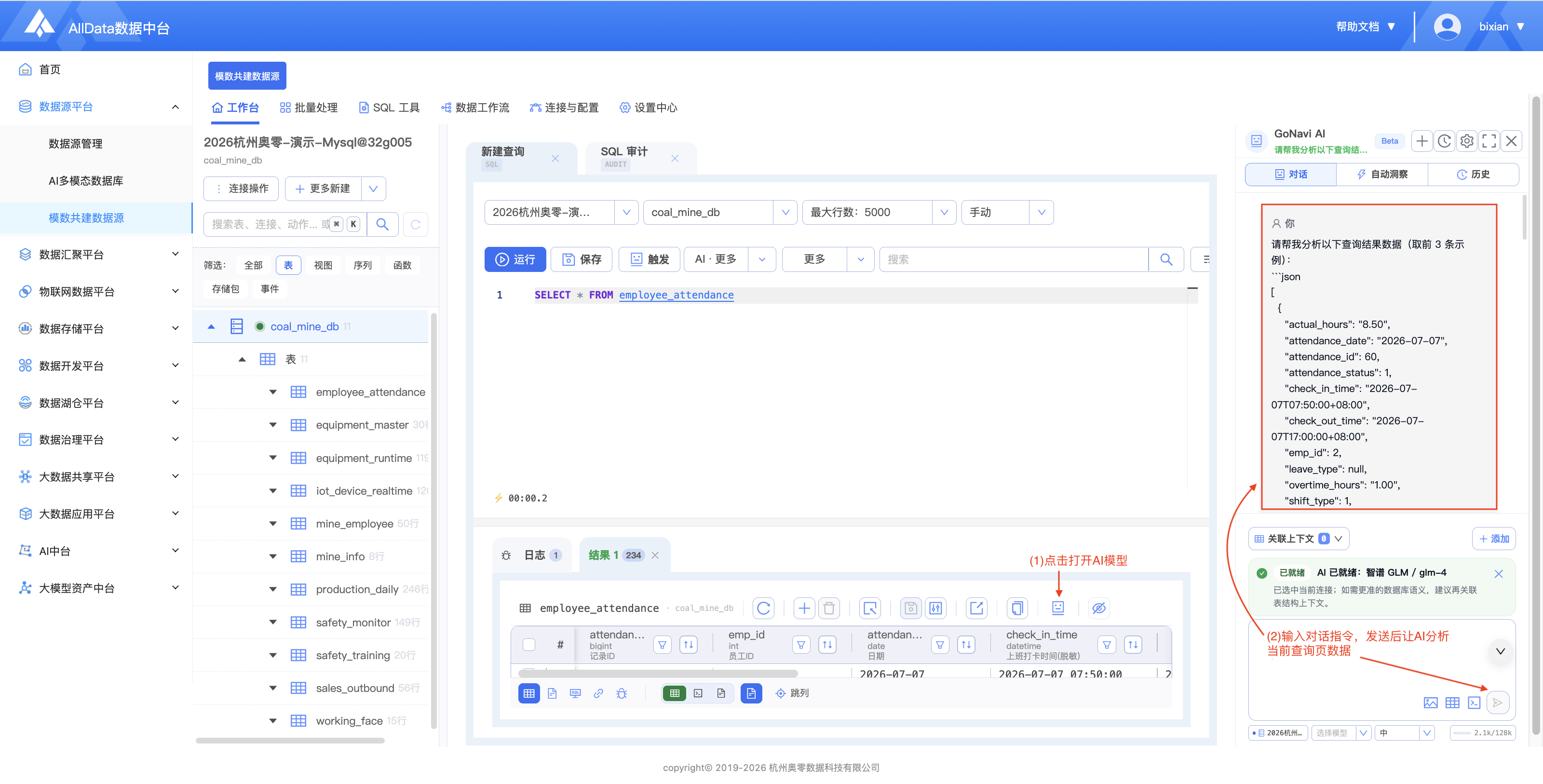The height and width of the screenshot is (784, 1543).
Task: Click the SQL editor line 'SELECT * FROM employee_attendance'
Action: 634,295
